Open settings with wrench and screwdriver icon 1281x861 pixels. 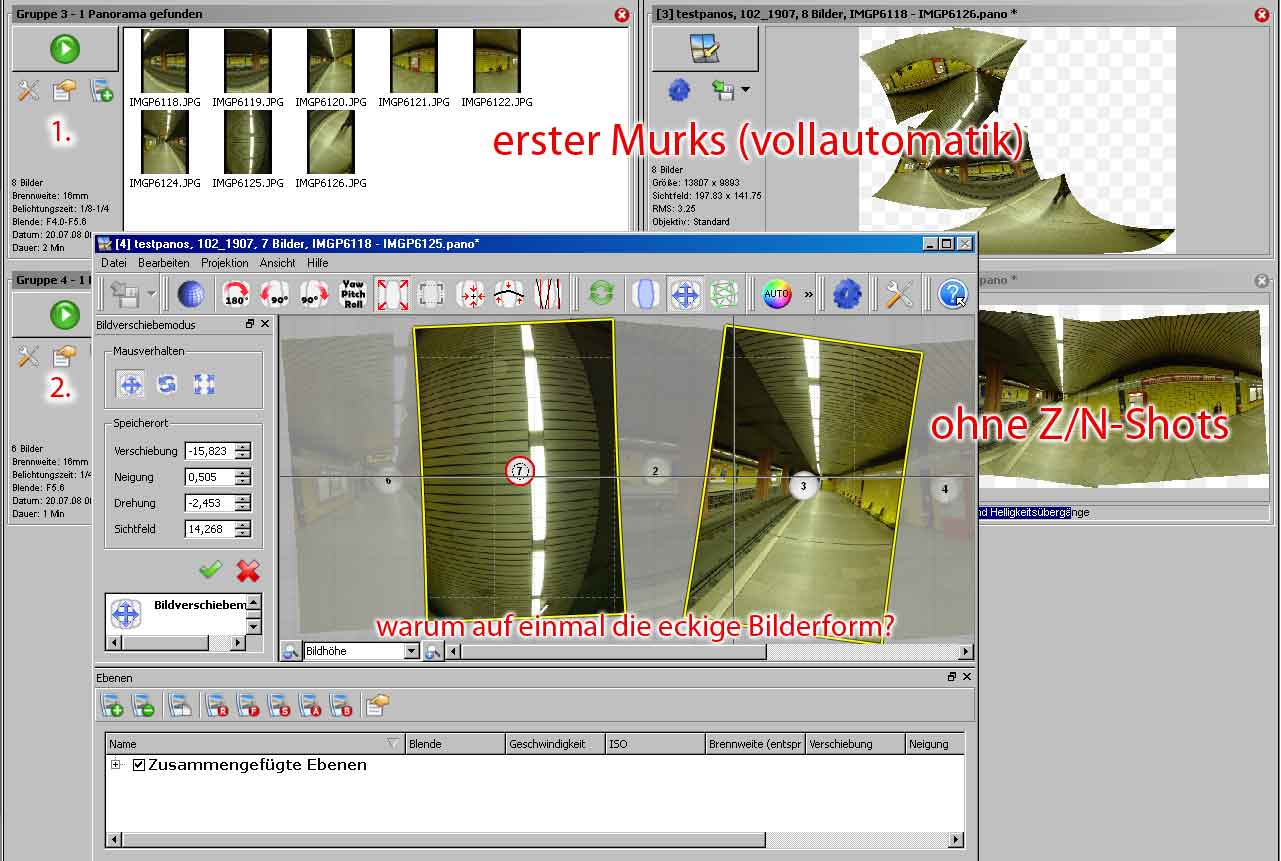pos(899,294)
